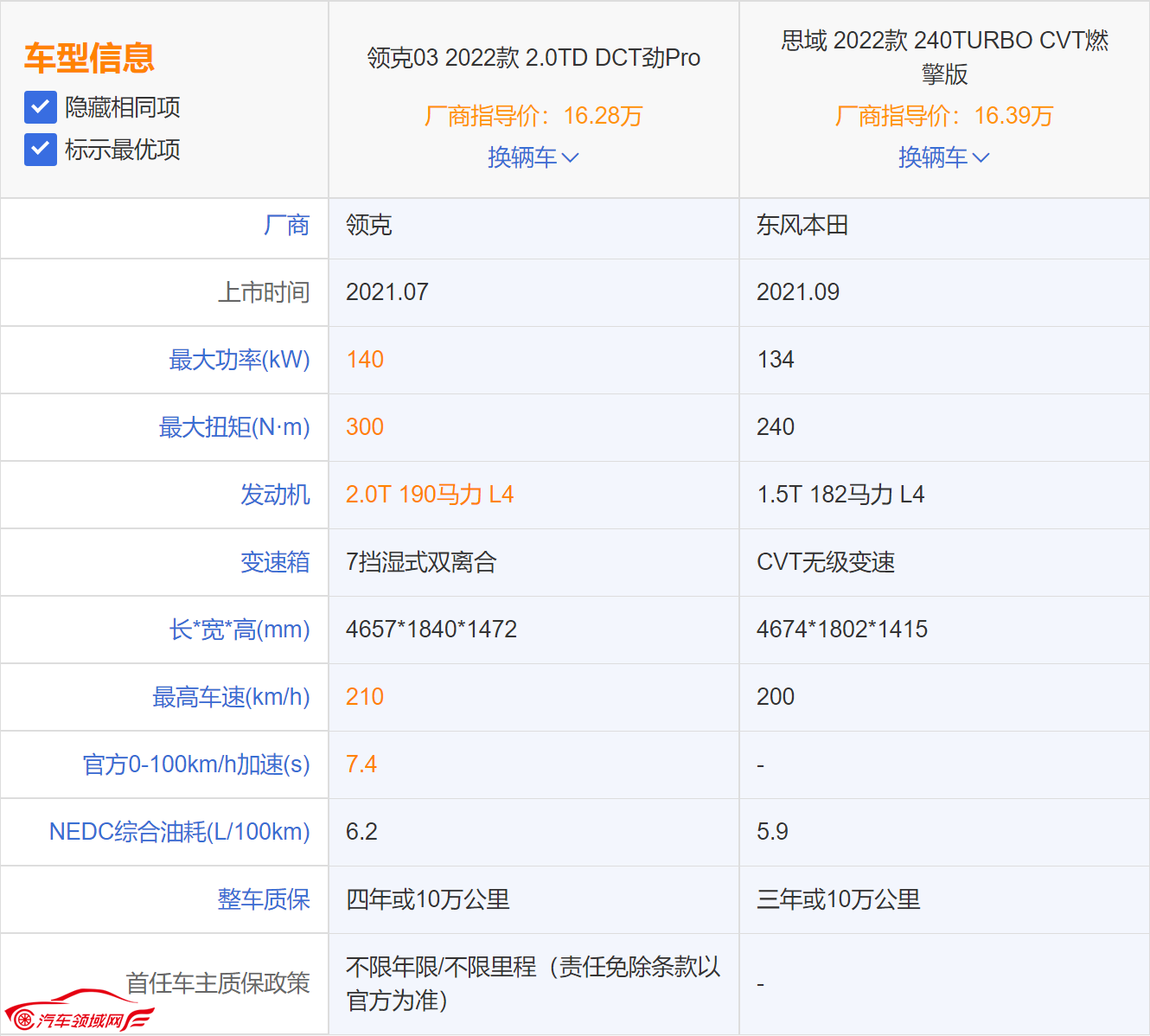Click the 车型信息 heading
This screenshot has width=1150, height=1036.
tap(89, 58)
